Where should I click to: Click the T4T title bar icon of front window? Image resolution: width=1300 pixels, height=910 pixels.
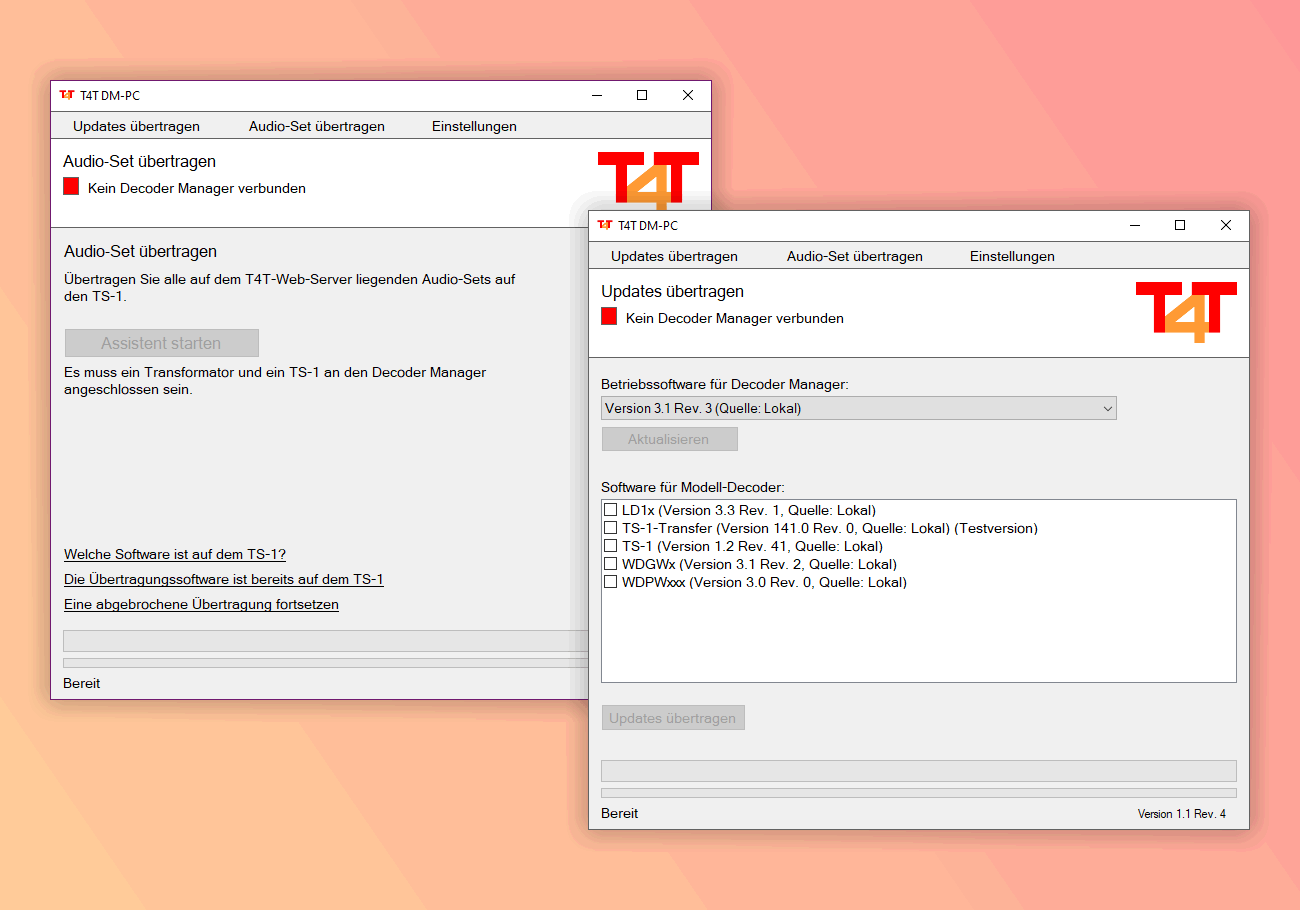pyautogui.click(x=604, y=226)
